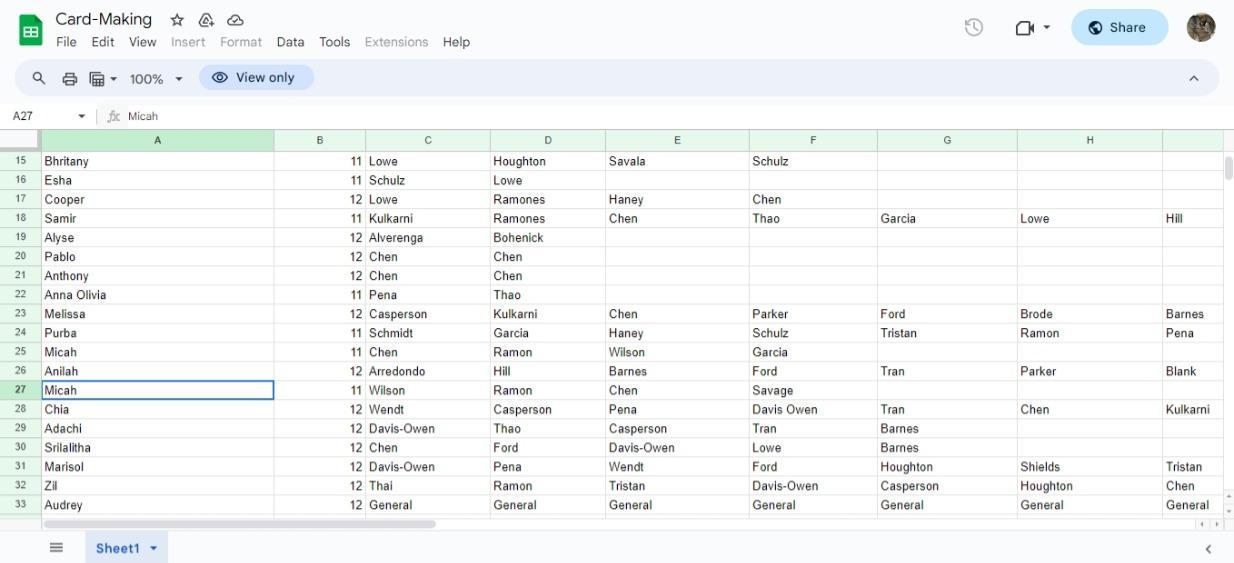This screenshot has width=1234, height=563.
Task: Open the Google account avatar
Action: click(x=1200, y=28)
